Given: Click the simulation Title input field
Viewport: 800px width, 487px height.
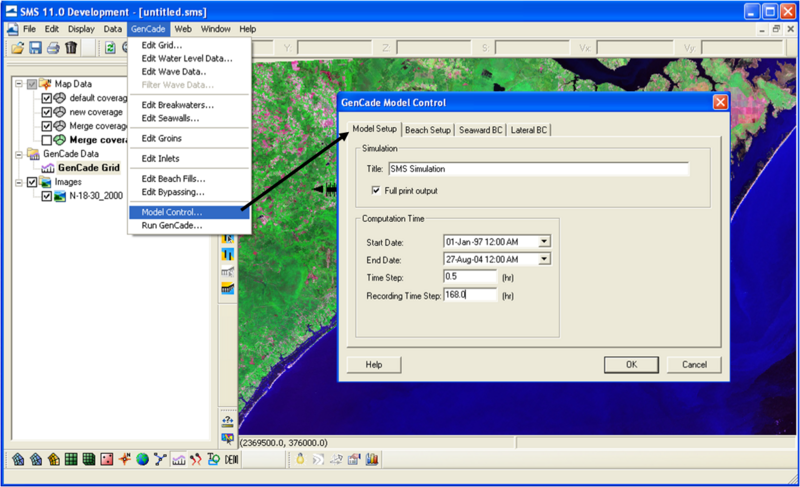Looking at the screenshot, I should coord(538,169).
